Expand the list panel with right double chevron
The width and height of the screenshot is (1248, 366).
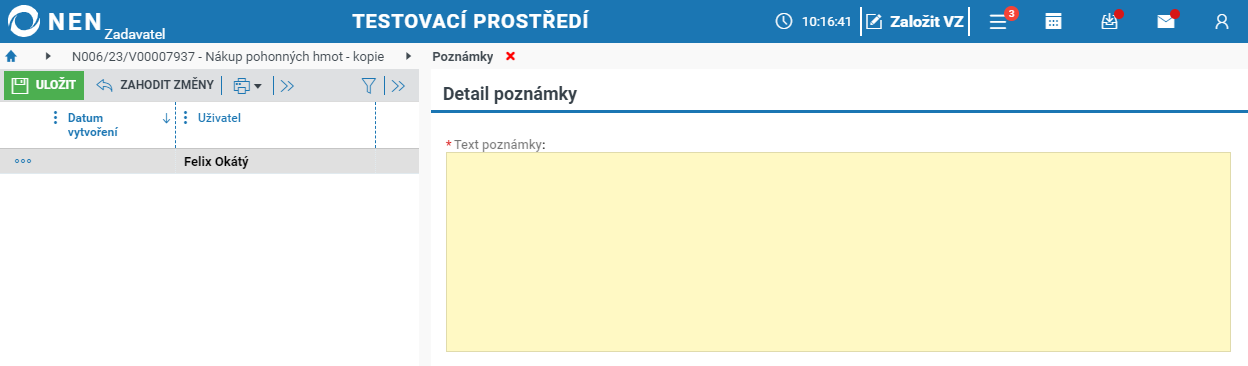coord(398,86)
